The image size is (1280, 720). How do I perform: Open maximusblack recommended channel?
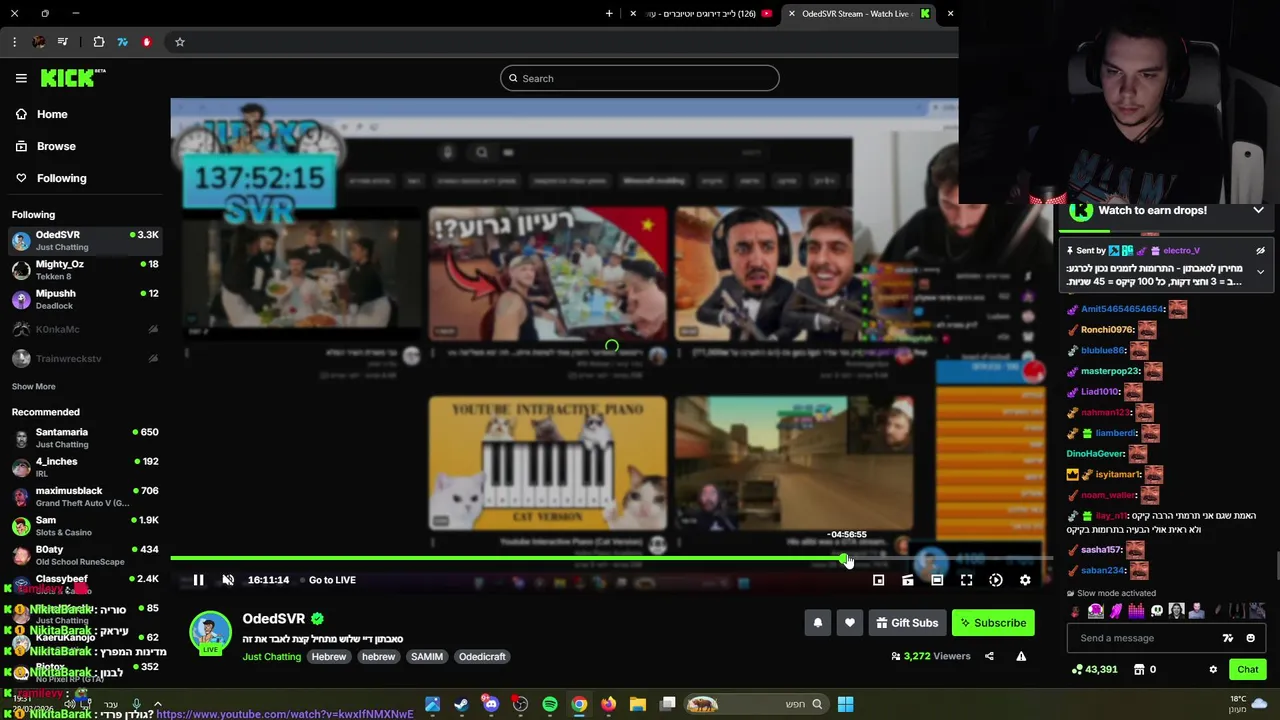(85, 496)
